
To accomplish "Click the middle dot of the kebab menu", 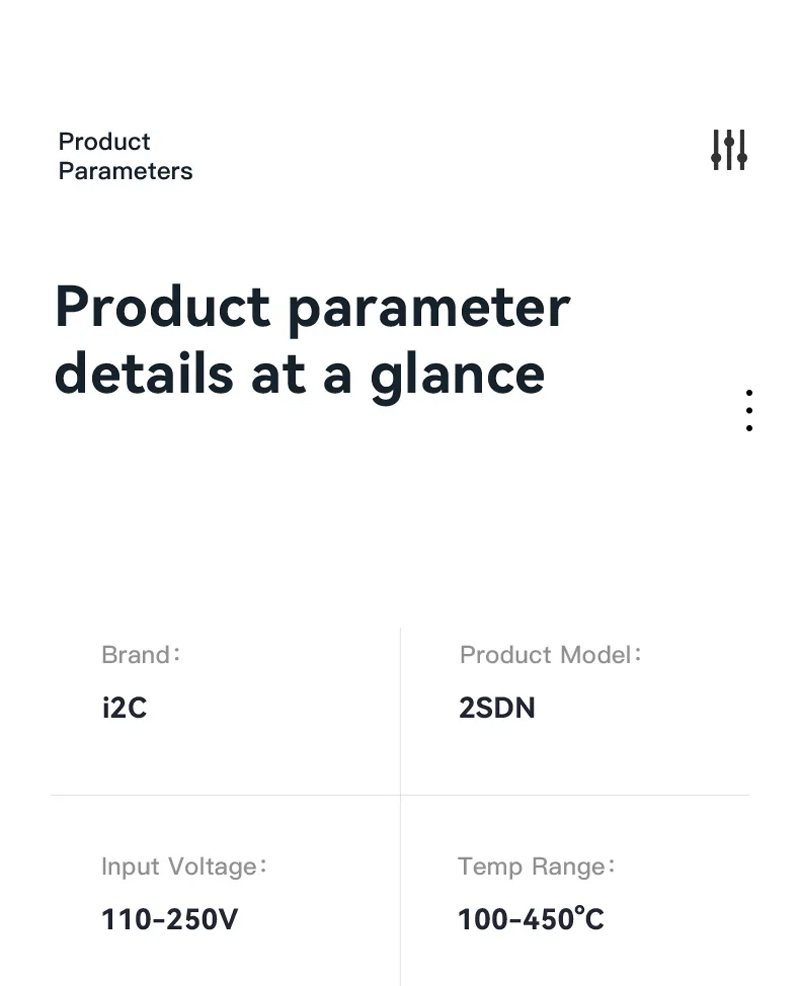I will click(x=749, y=411).
